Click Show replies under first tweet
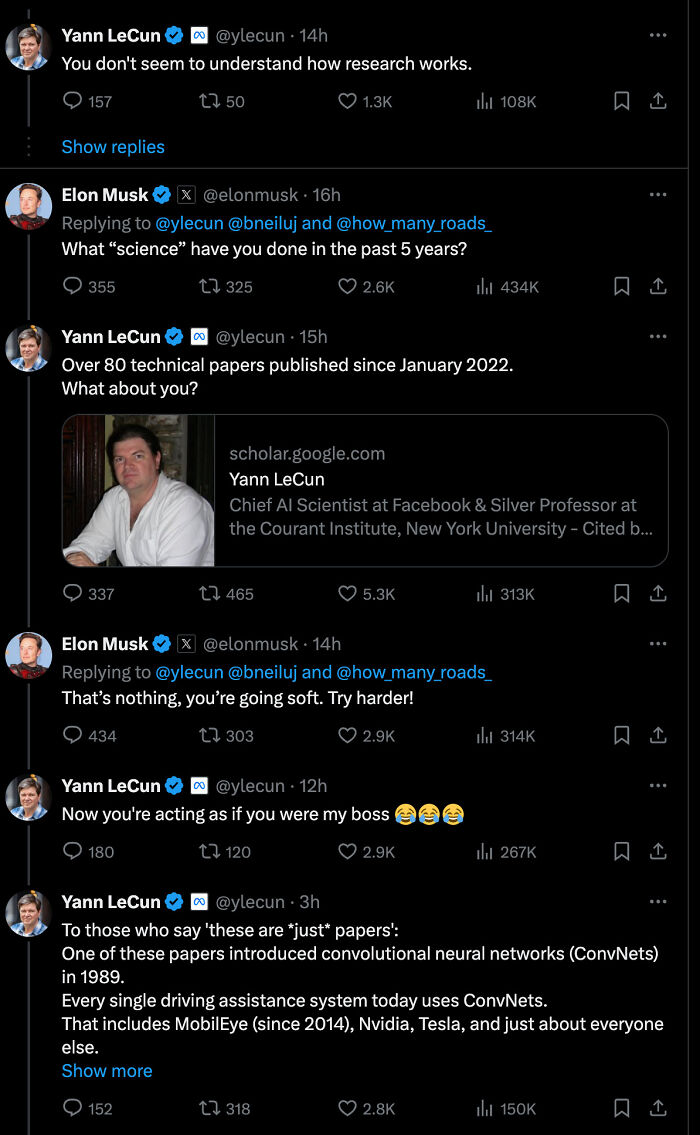700x1135 pixels. [113, 147]
